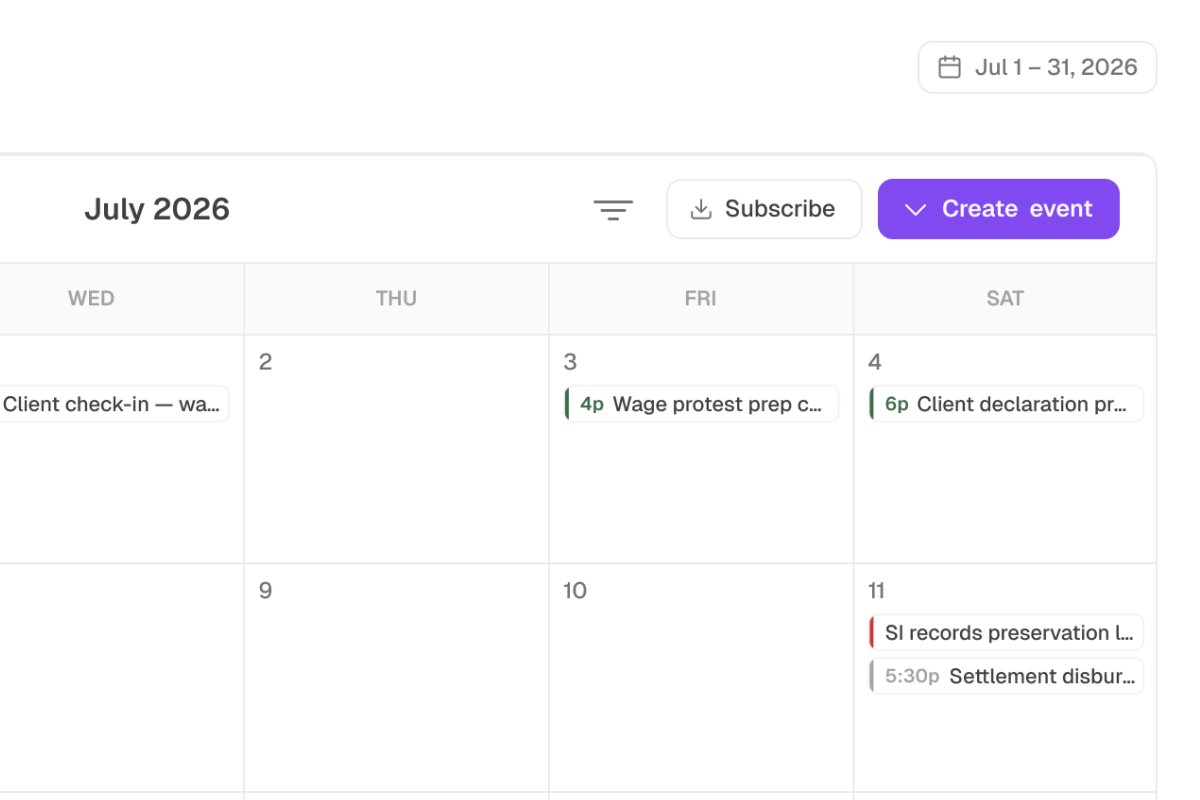Select day 4 date number

click(x=875, y=362)
